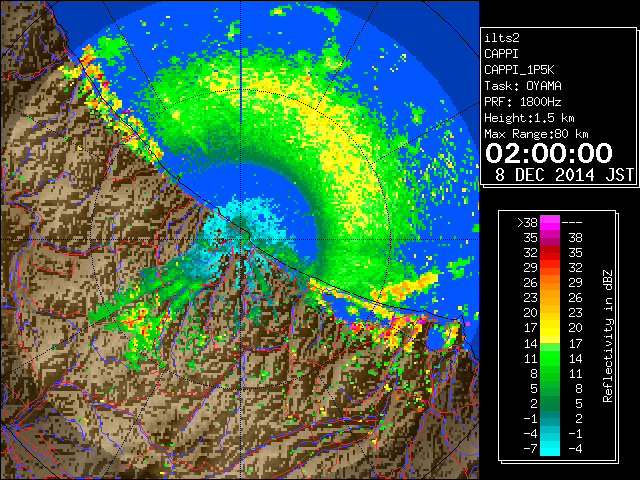Select the CAPPI_1P5K product label
The height and width of the screenshot is (480, 640).
click(519, 70)
